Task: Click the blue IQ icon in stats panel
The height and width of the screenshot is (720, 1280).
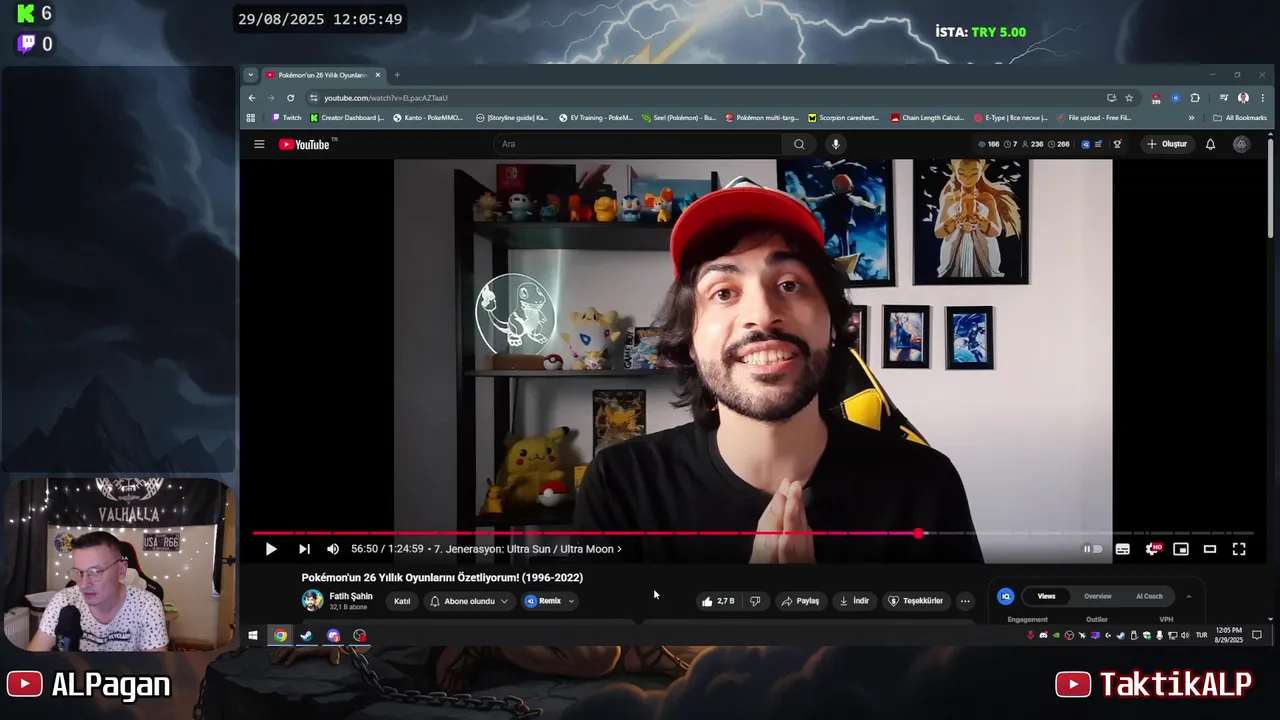Action: [1006, 596]
